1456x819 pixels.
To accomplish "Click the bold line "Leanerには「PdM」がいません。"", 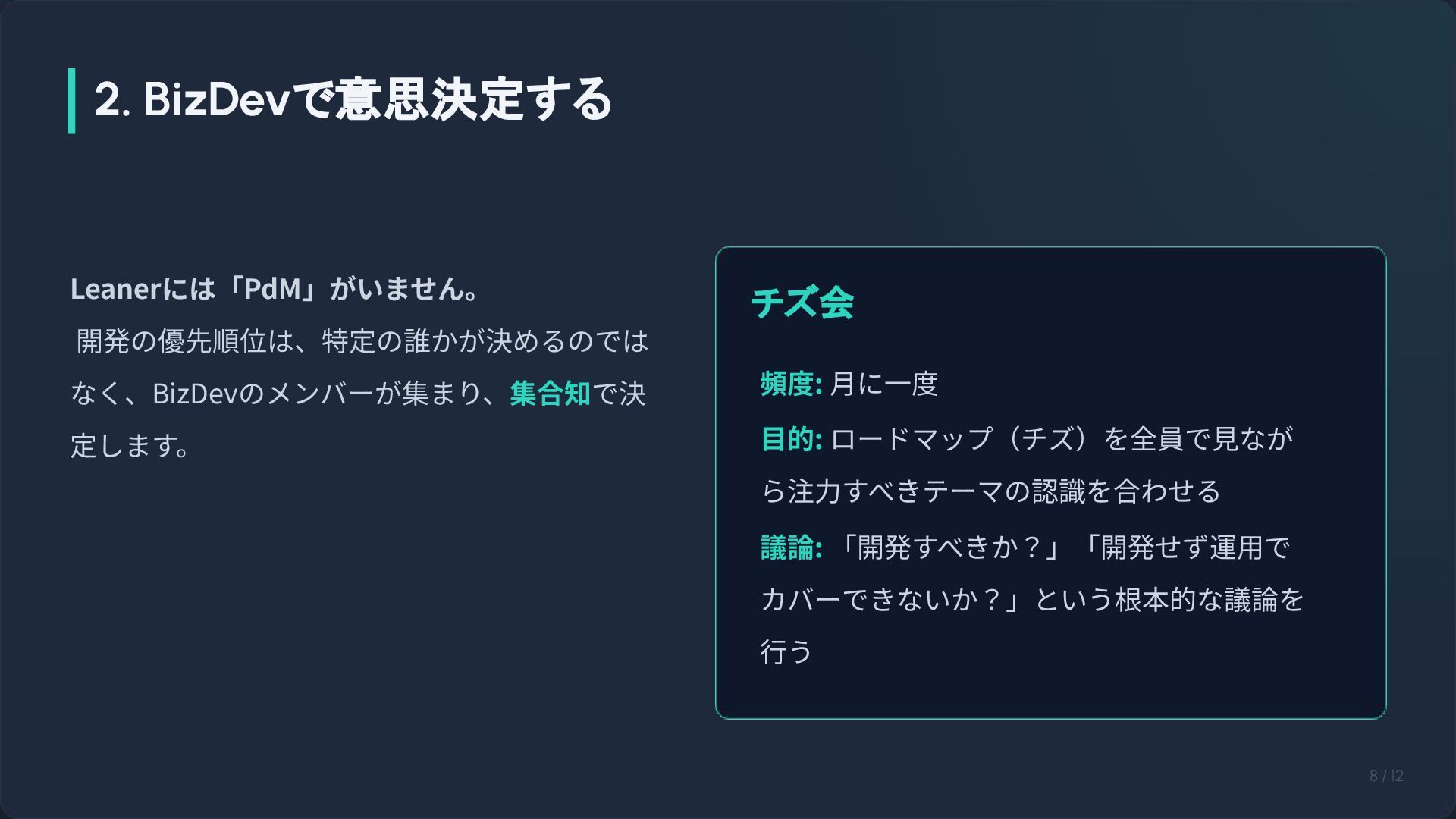I will click(x=275, y=288).
